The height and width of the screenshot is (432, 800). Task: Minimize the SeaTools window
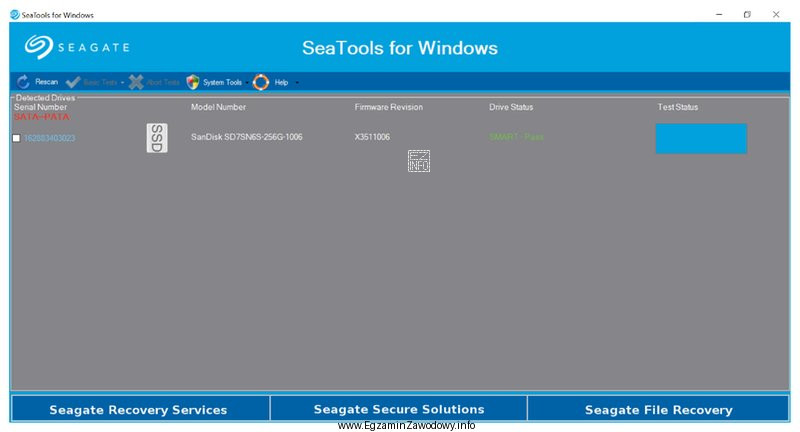tap(719, 14)
